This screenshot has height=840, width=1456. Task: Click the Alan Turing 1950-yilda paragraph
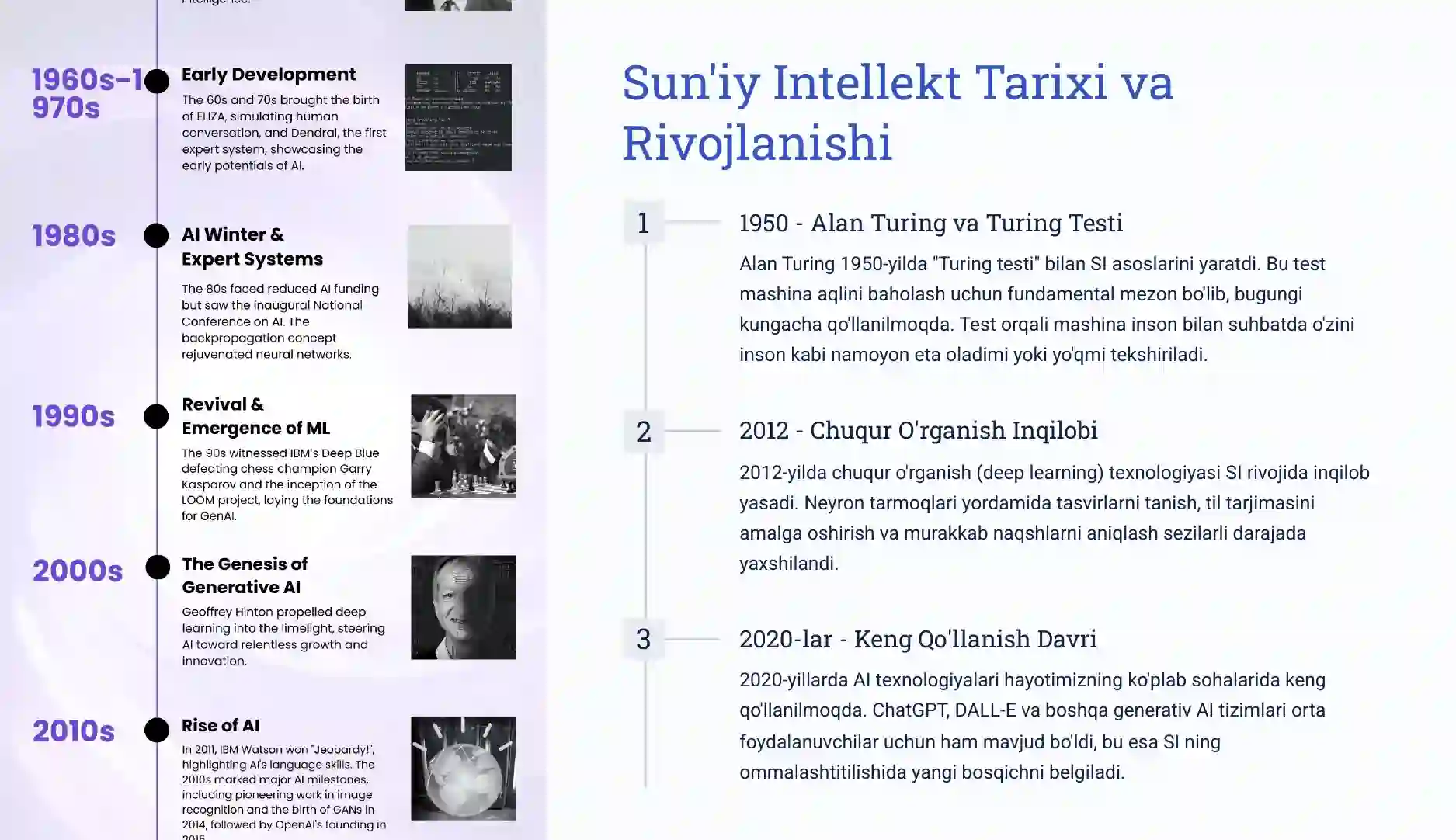click(x=1047, y=309)
